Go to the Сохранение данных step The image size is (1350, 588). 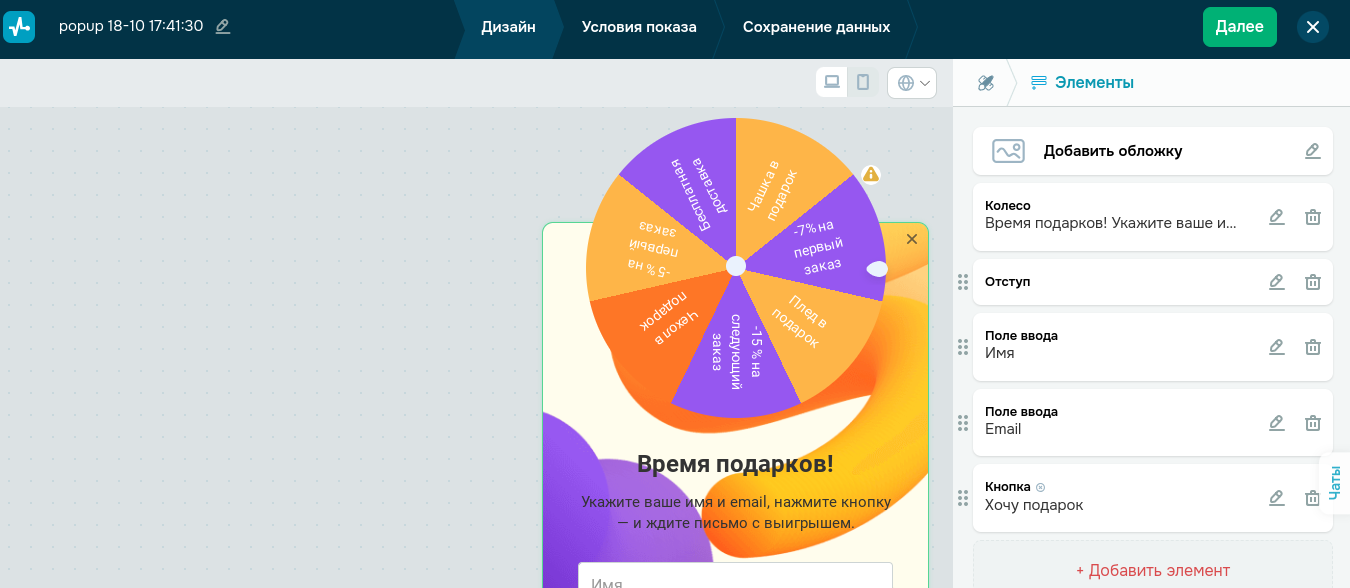tap(816, 27)
